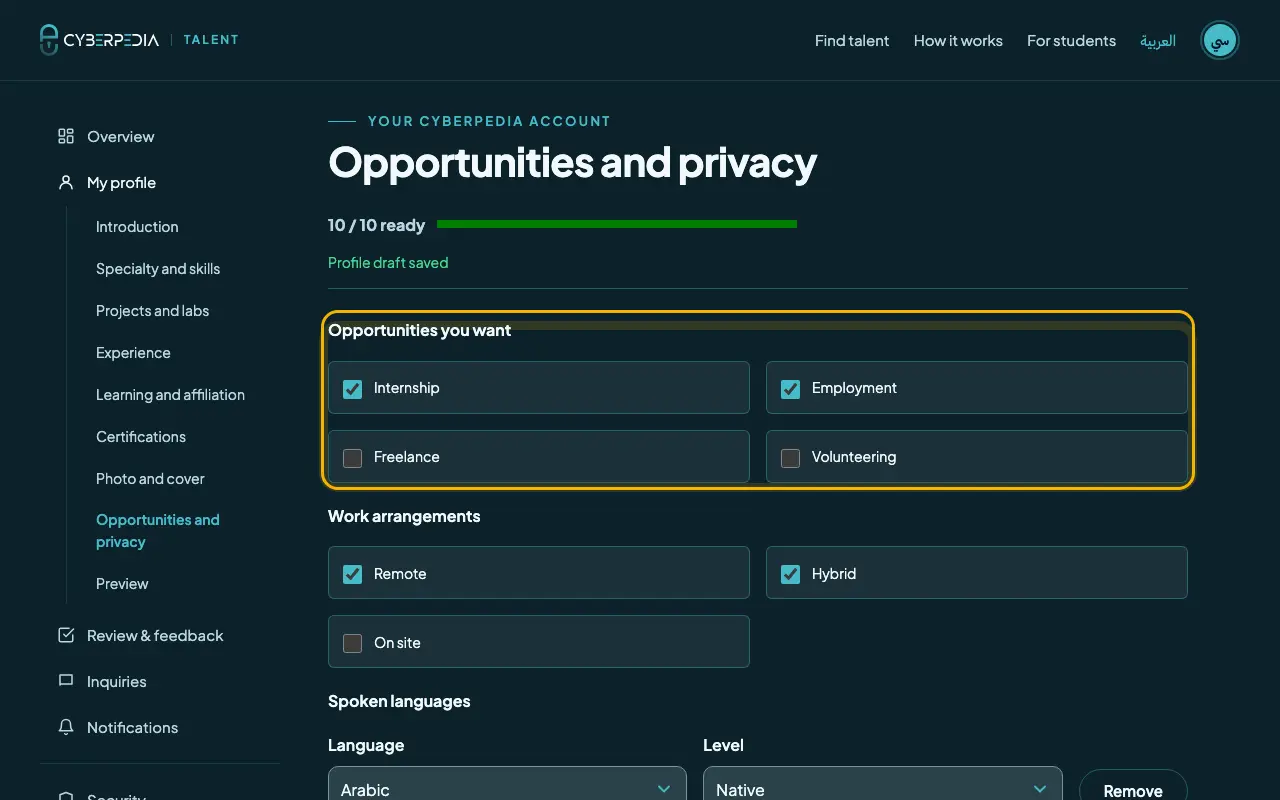
Task: Go to Photo and cover
Action: pyautogui.click(x=150, y=479)
